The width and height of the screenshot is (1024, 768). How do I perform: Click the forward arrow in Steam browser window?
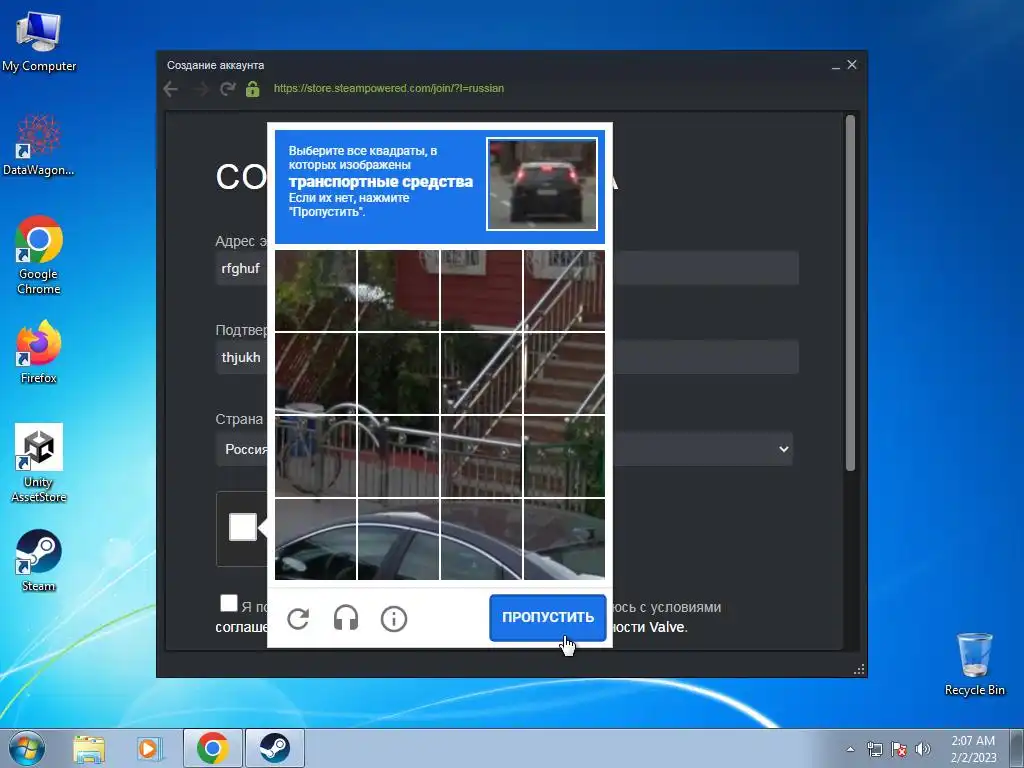[200, 89]
